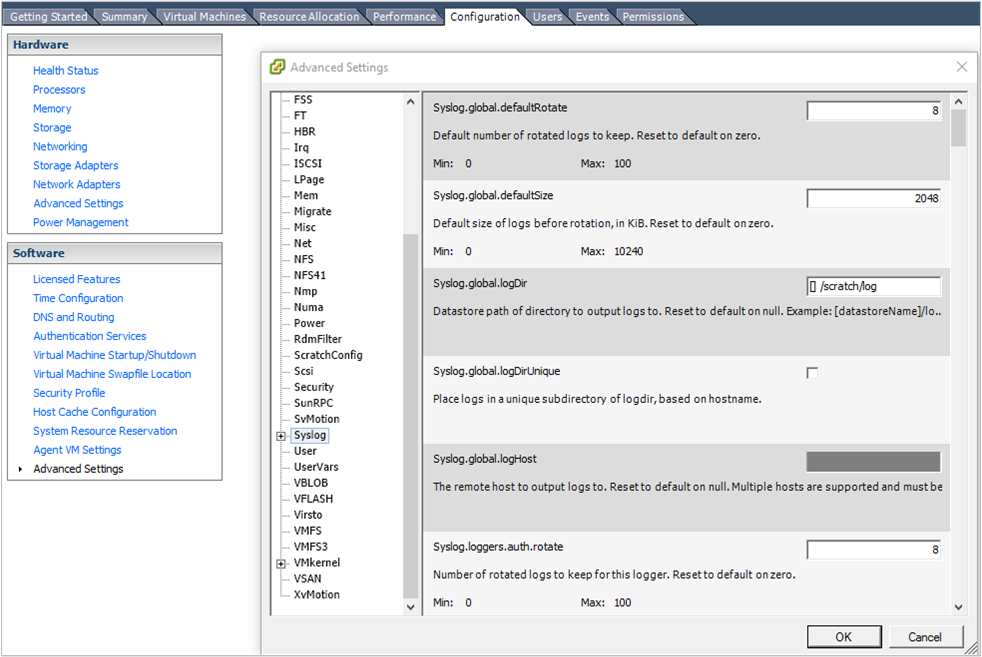The height and width of the screenshot is (657, 982).
Task: Switch to the Summary tab
Action: coord(124,15)
